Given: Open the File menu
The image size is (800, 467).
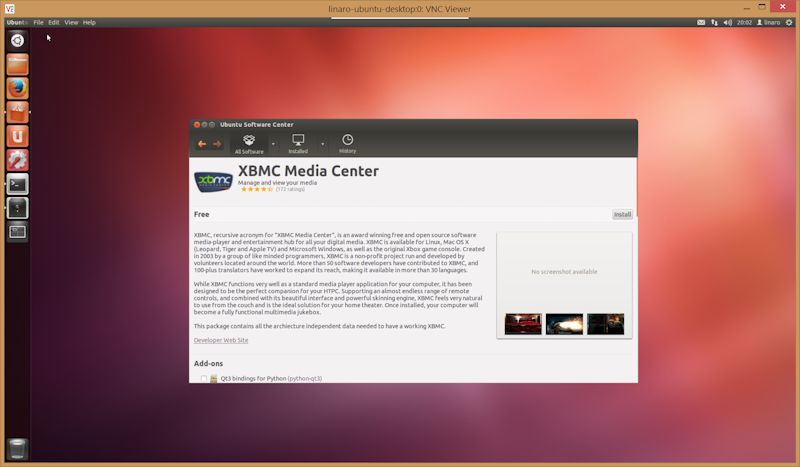Looking at the screenshot, I should click(38, 22).
